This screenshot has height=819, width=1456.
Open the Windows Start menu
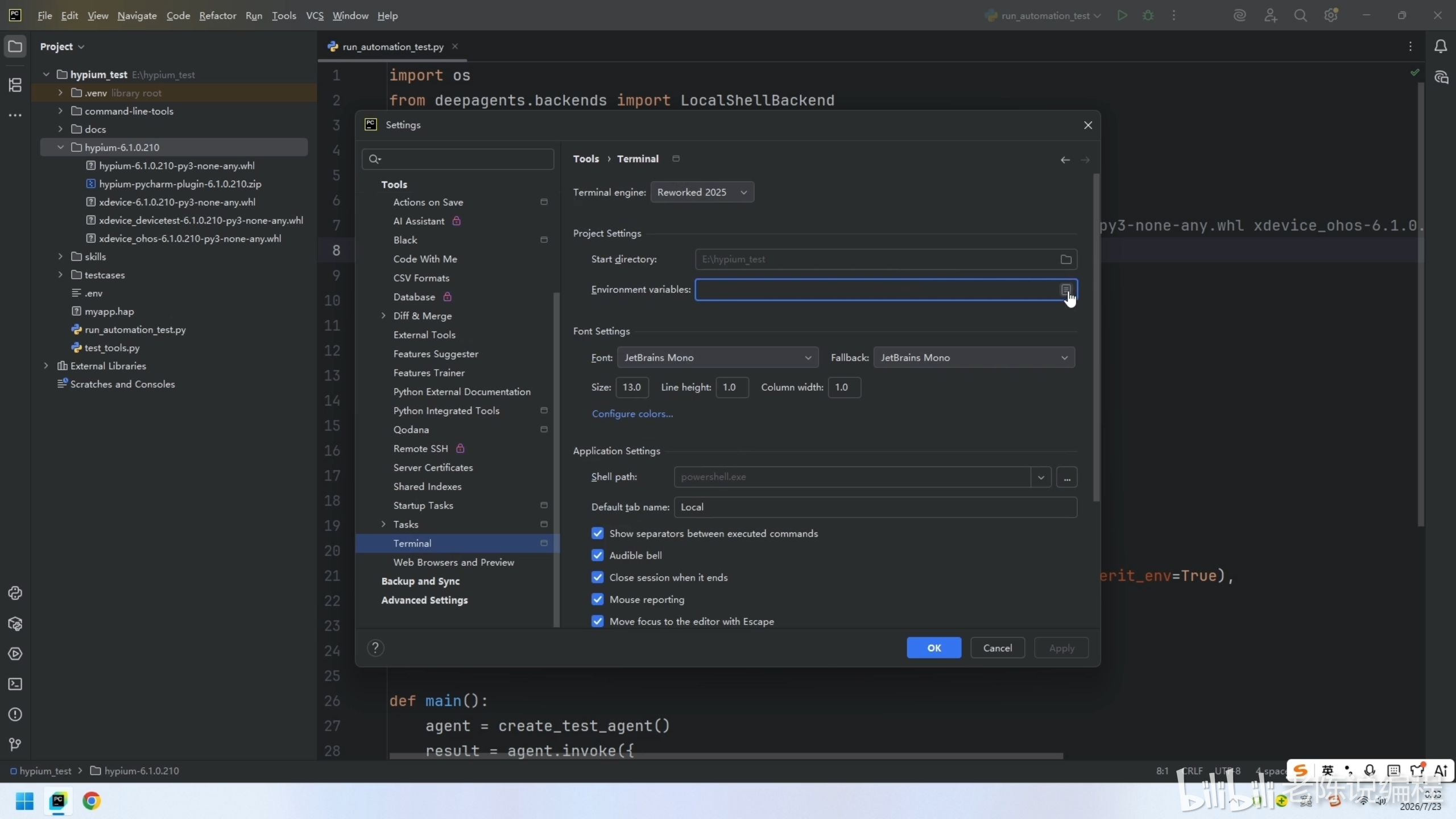[24, 801]
